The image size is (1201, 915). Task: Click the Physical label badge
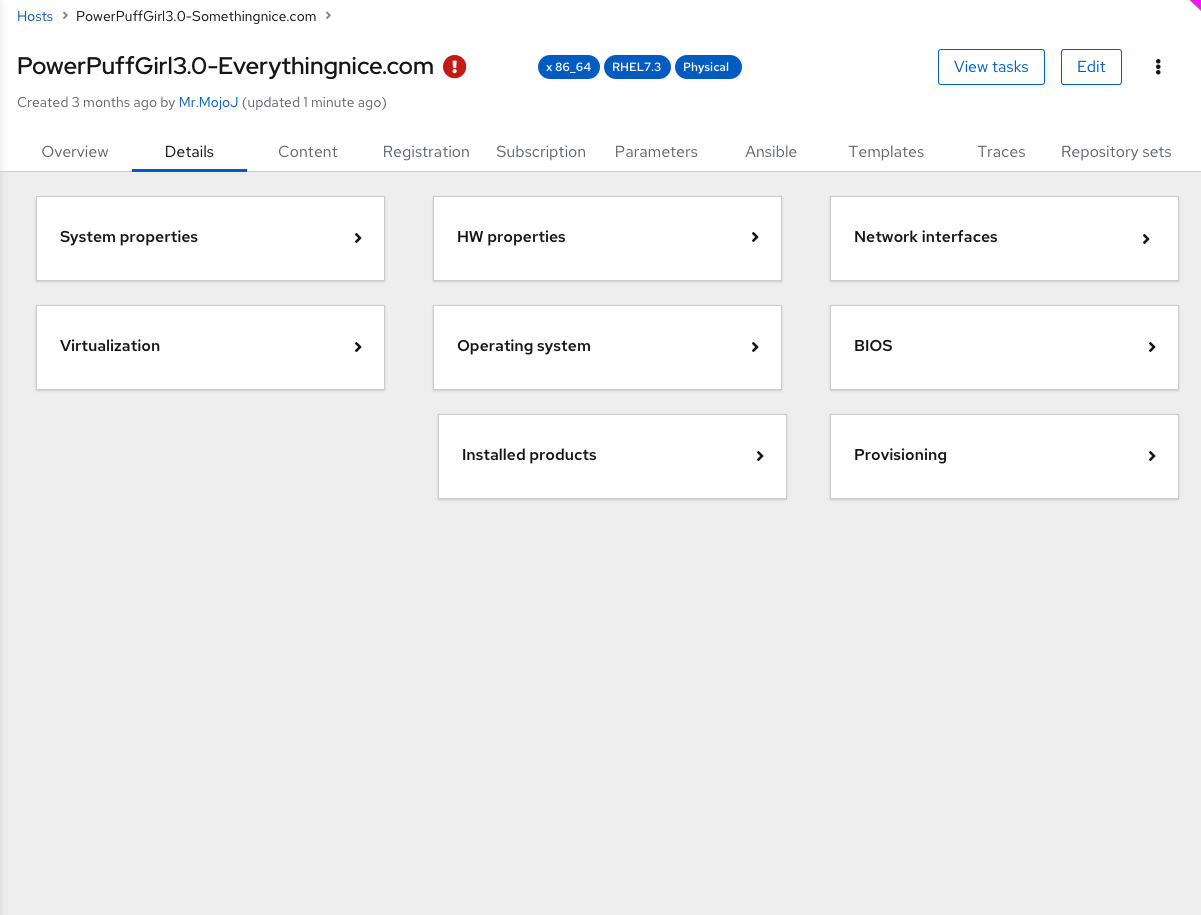708,67
